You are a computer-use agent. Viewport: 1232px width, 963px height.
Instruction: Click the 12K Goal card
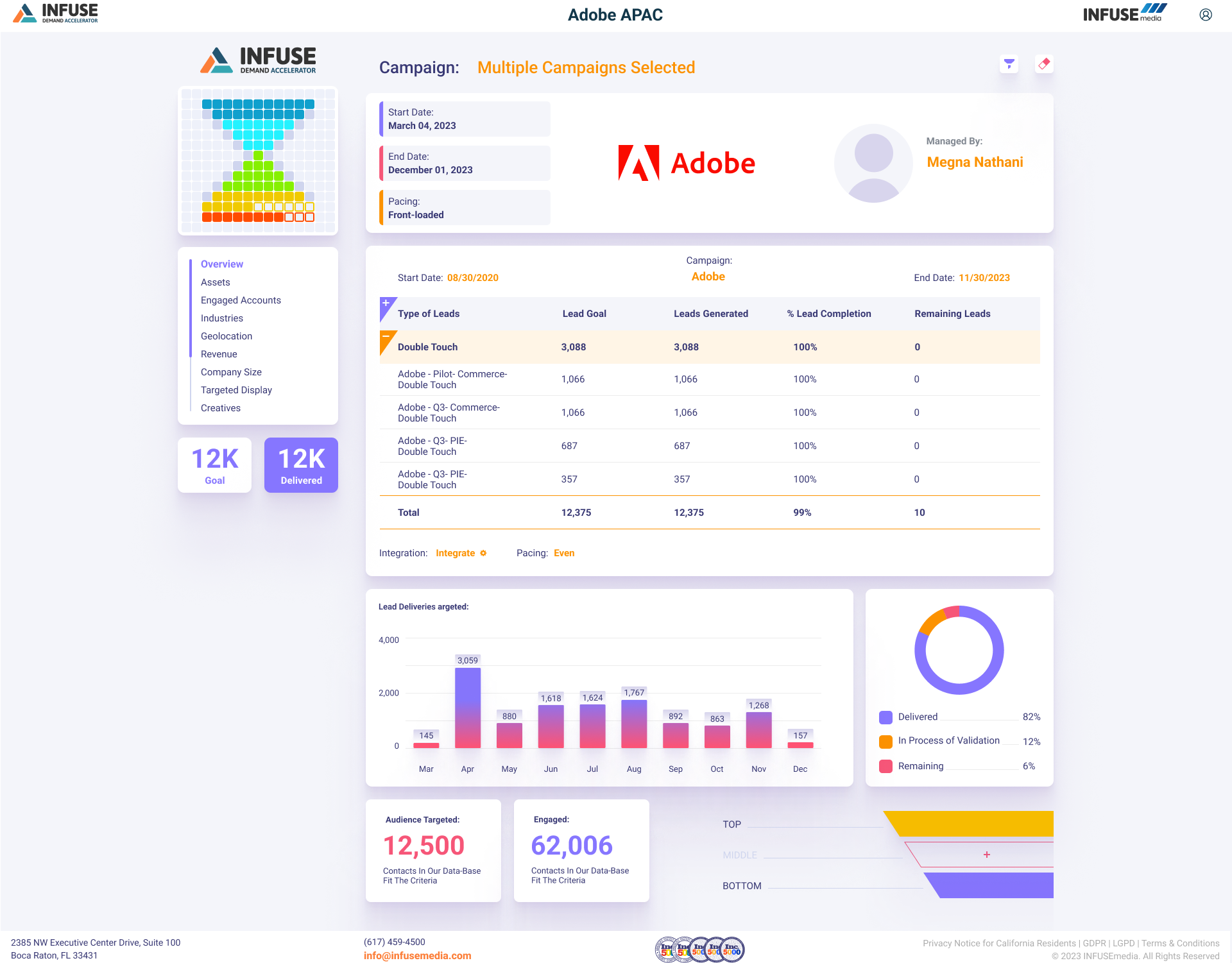pos(214,465)
